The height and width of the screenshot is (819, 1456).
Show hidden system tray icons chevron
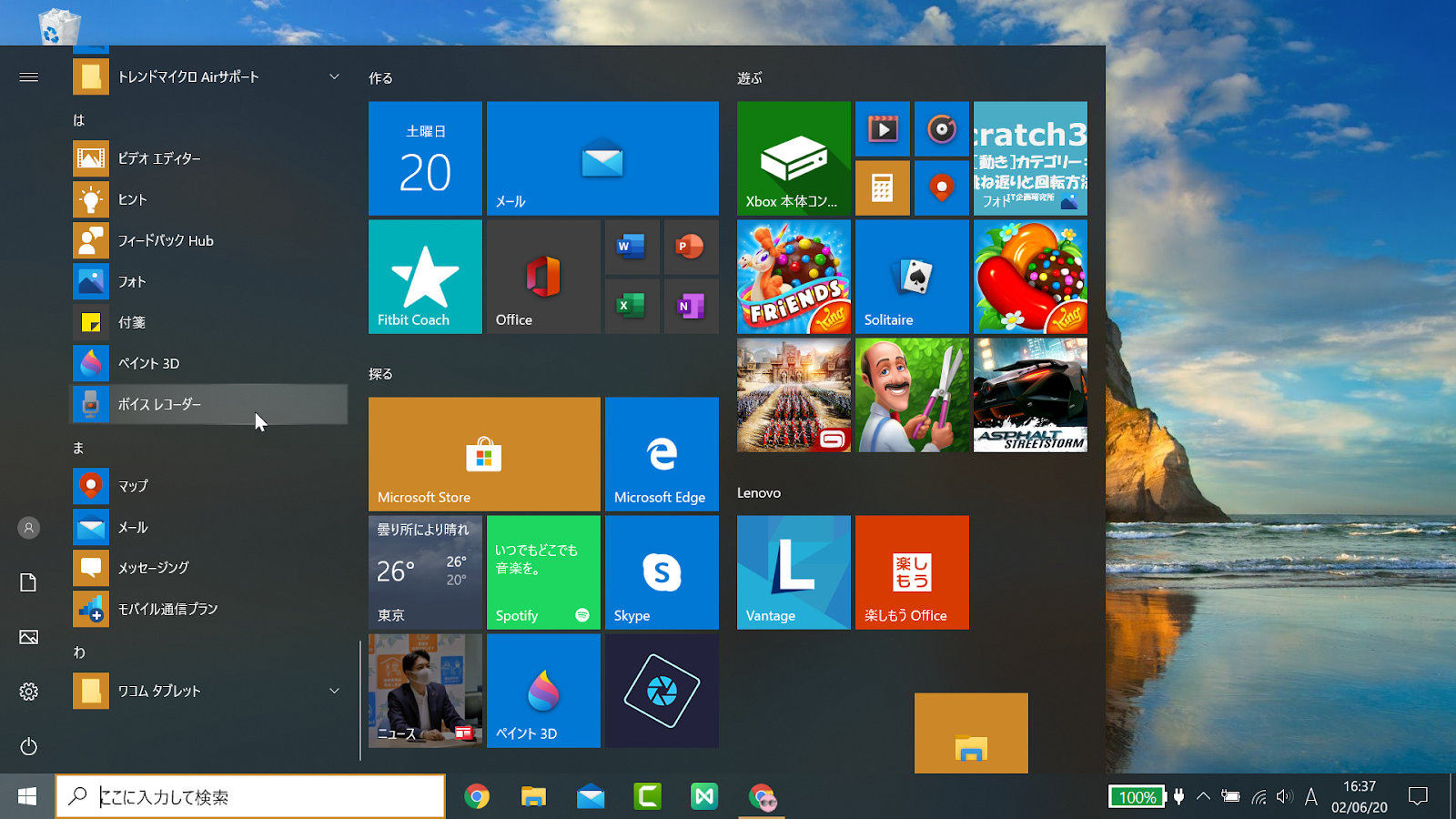click(x=1203, y=796)
